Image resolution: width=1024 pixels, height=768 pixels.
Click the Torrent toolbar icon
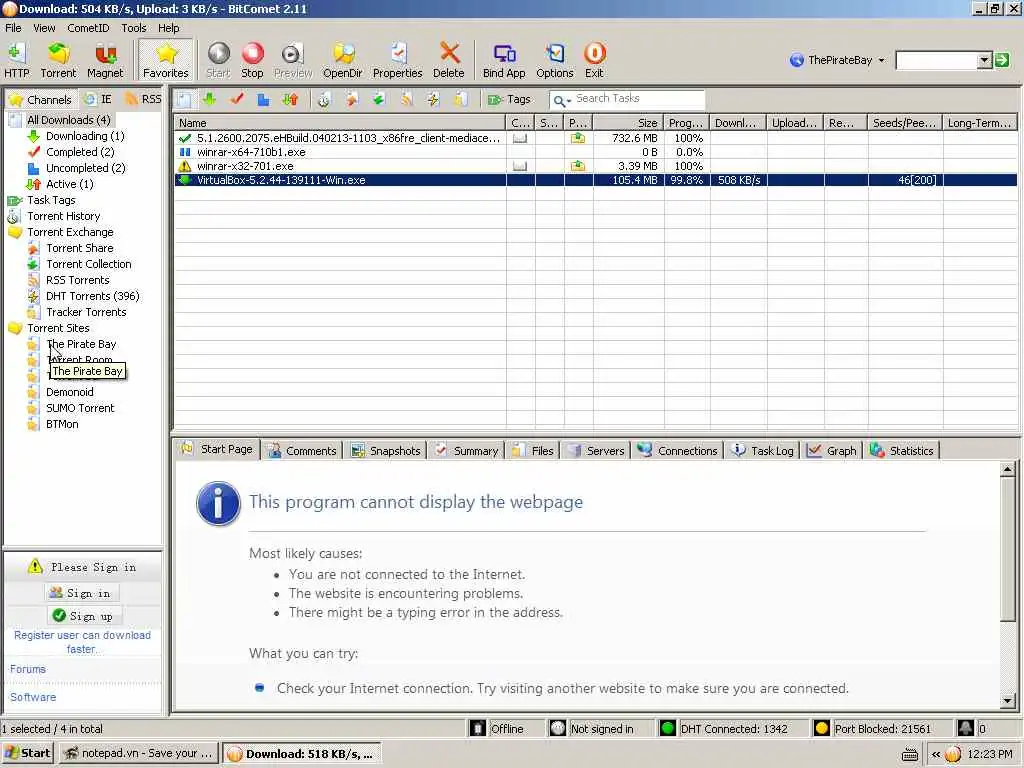(x=58, y=60)
